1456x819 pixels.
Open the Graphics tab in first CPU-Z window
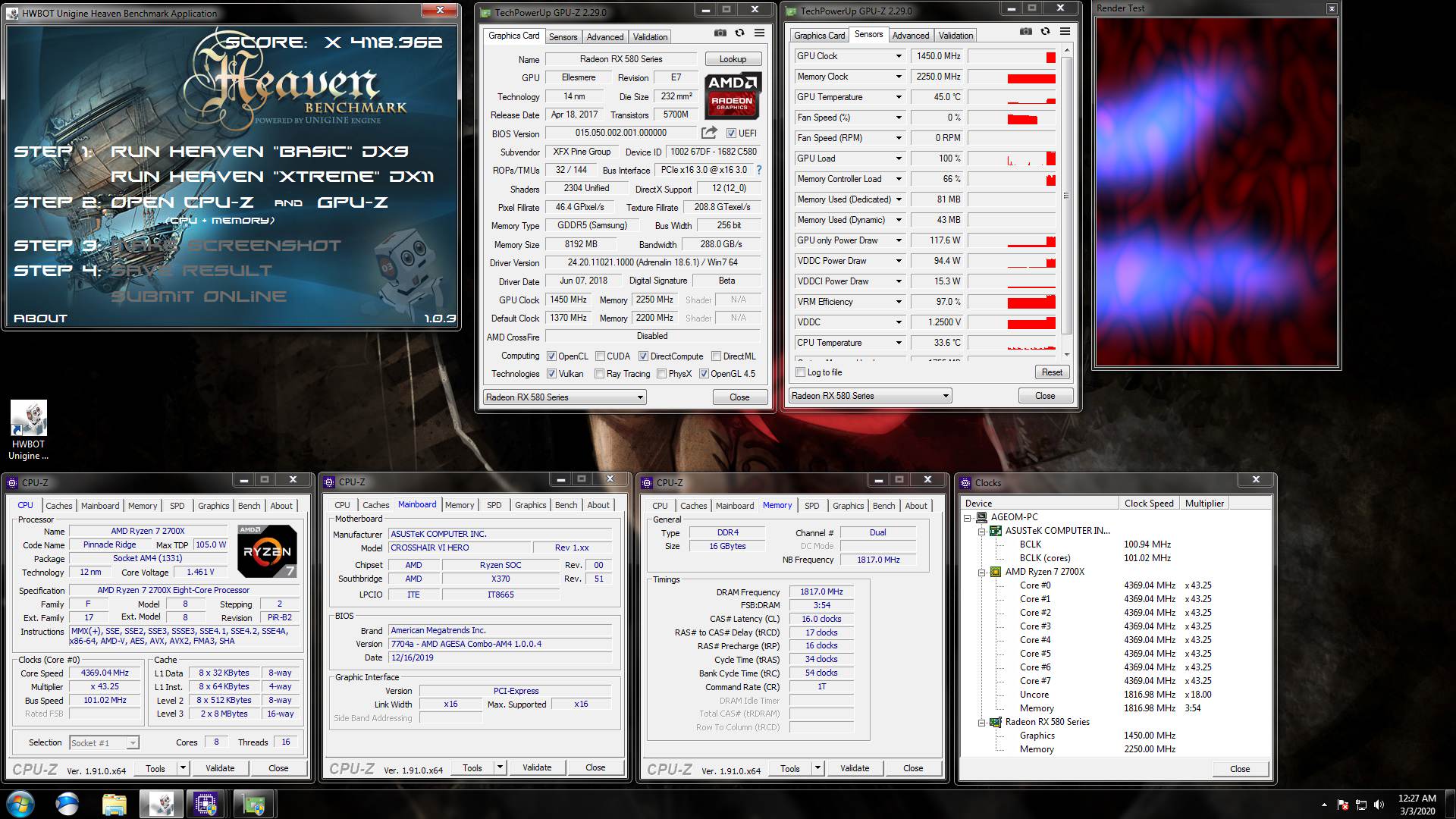coord(213,506)
